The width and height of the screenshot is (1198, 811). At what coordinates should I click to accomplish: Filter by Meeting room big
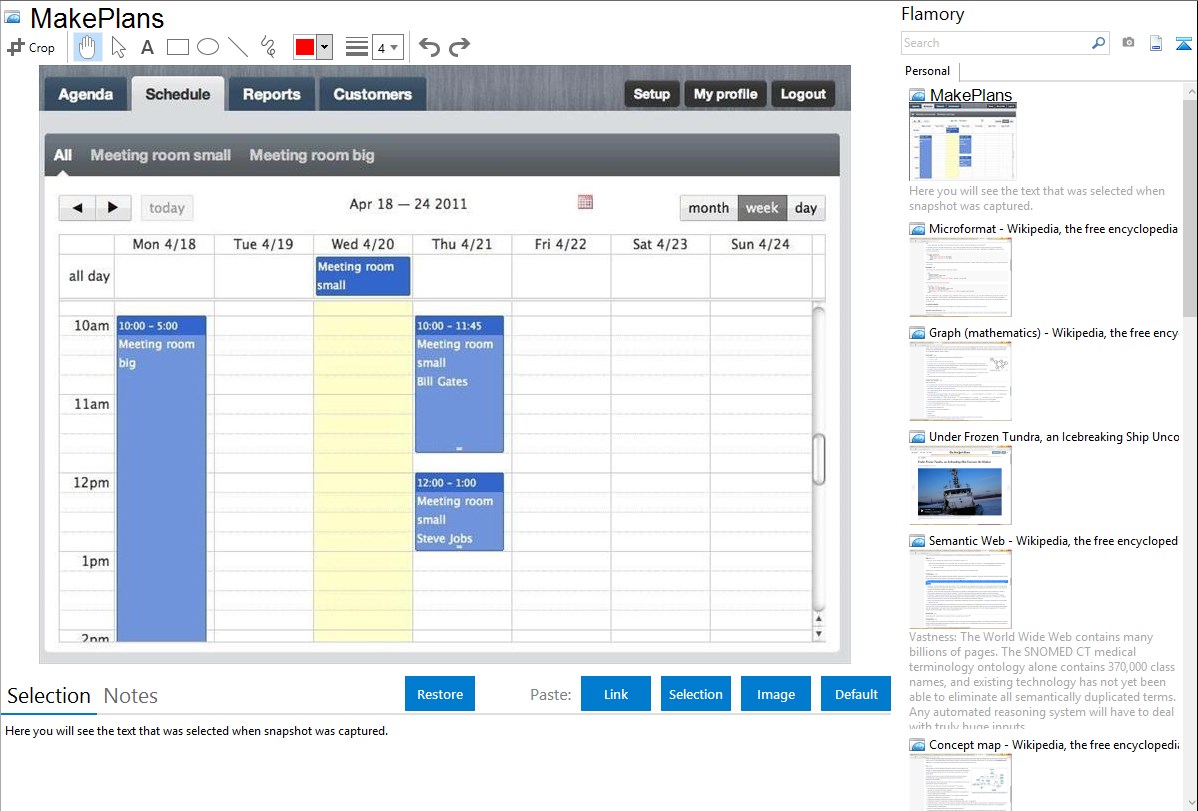point(312,155)
